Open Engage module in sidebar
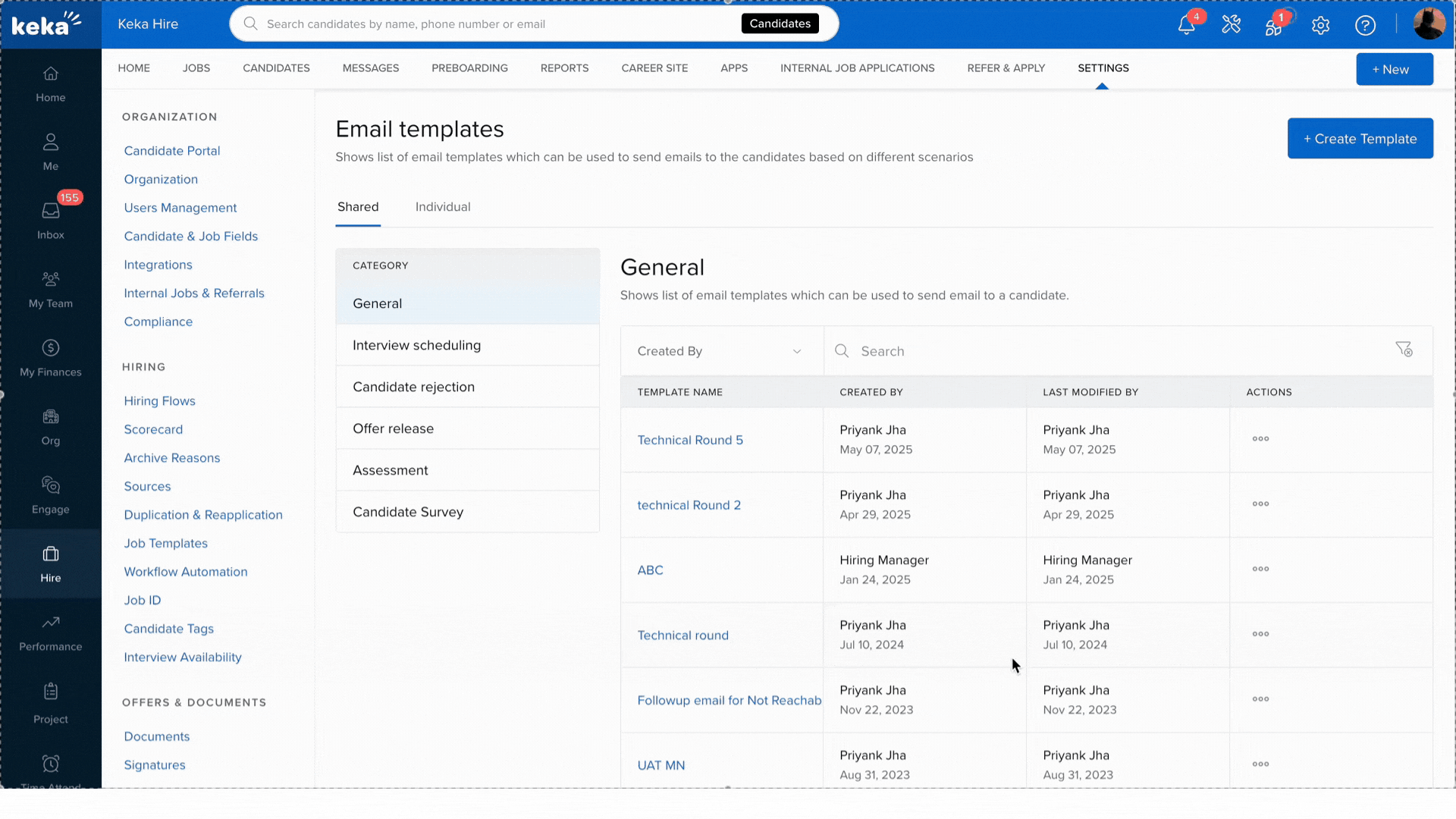This screenshot has height=819, width=1456. click(x=51, y=494)
